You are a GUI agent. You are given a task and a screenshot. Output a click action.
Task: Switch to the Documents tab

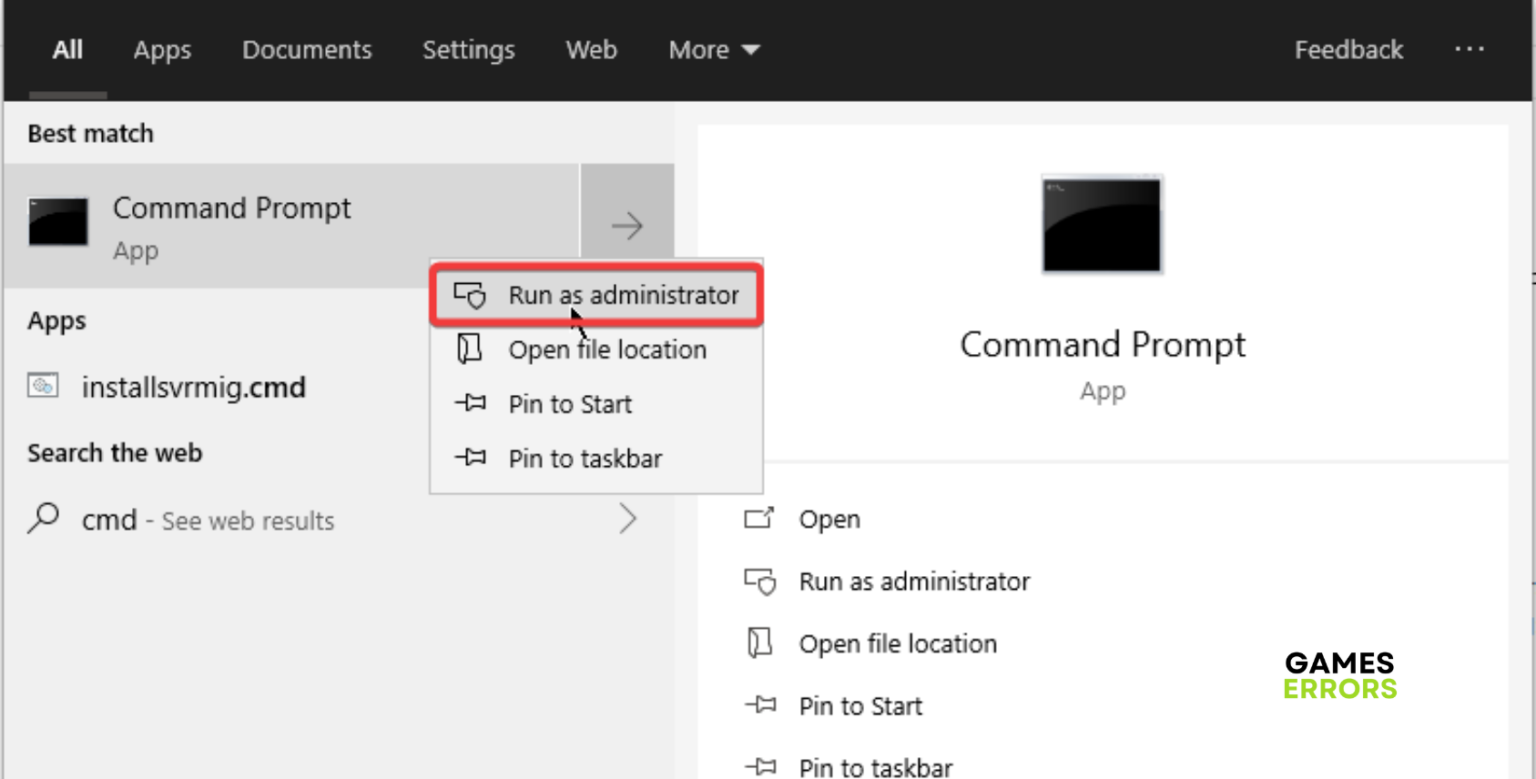point(307,50)
